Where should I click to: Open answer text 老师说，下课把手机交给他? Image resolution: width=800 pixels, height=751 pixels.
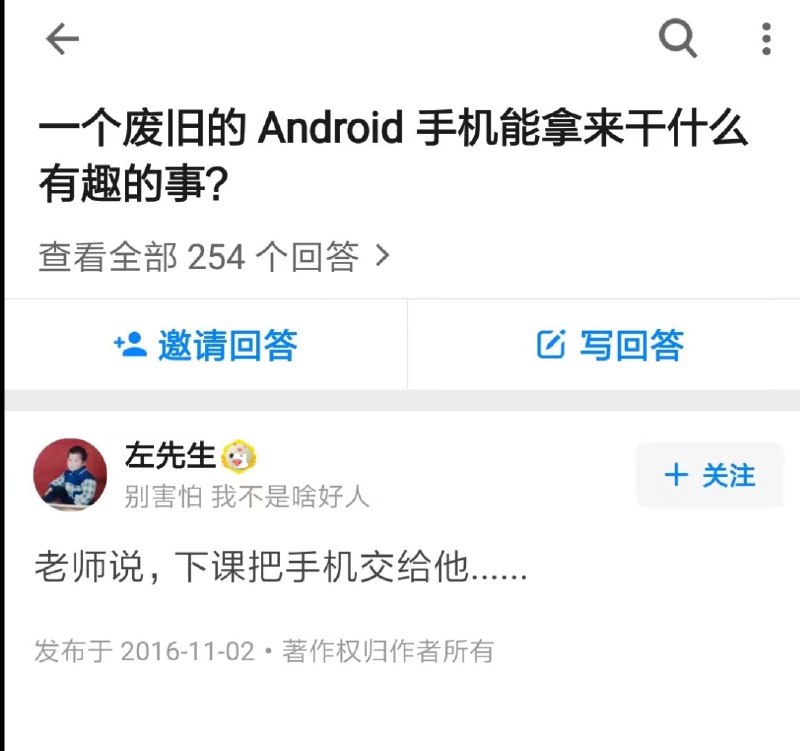point(281,567)
